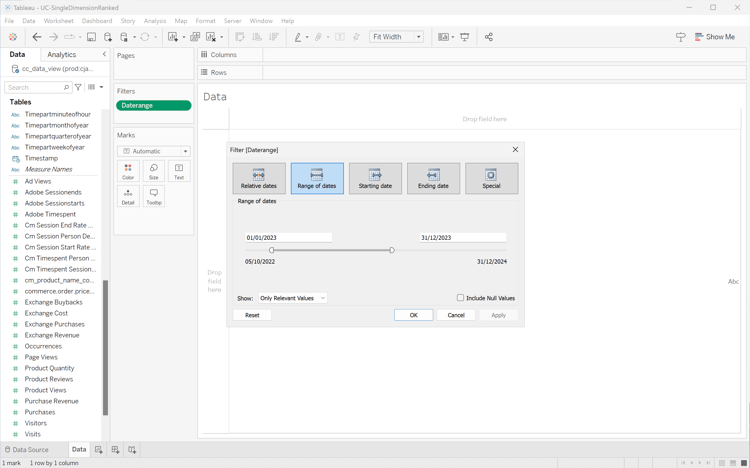Switch to Range of dates mode
This screenshot has width=750, height=468.
[317, 178]
